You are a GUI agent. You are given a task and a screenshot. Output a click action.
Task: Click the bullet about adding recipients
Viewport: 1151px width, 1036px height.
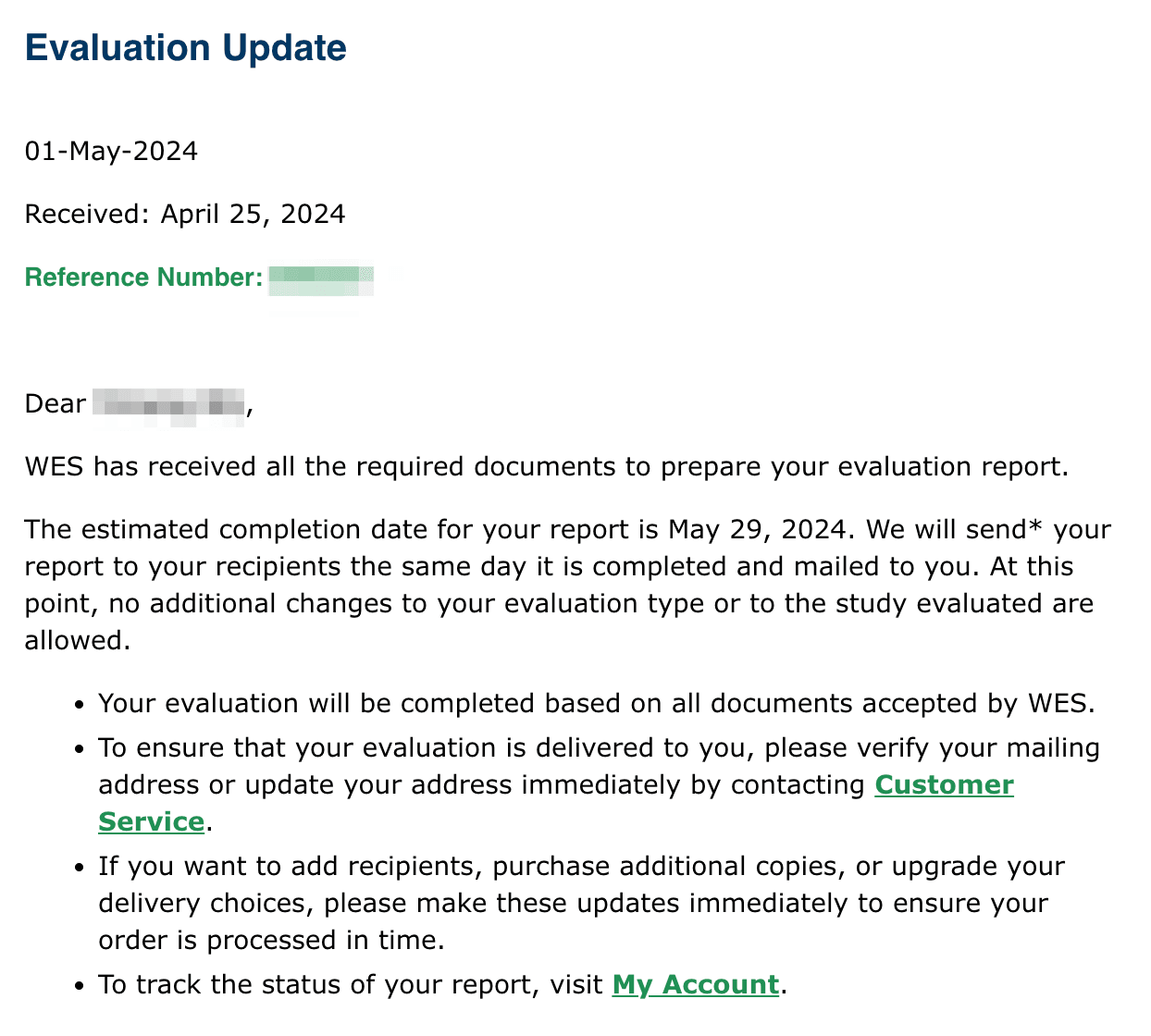click(x=582, y=904)
